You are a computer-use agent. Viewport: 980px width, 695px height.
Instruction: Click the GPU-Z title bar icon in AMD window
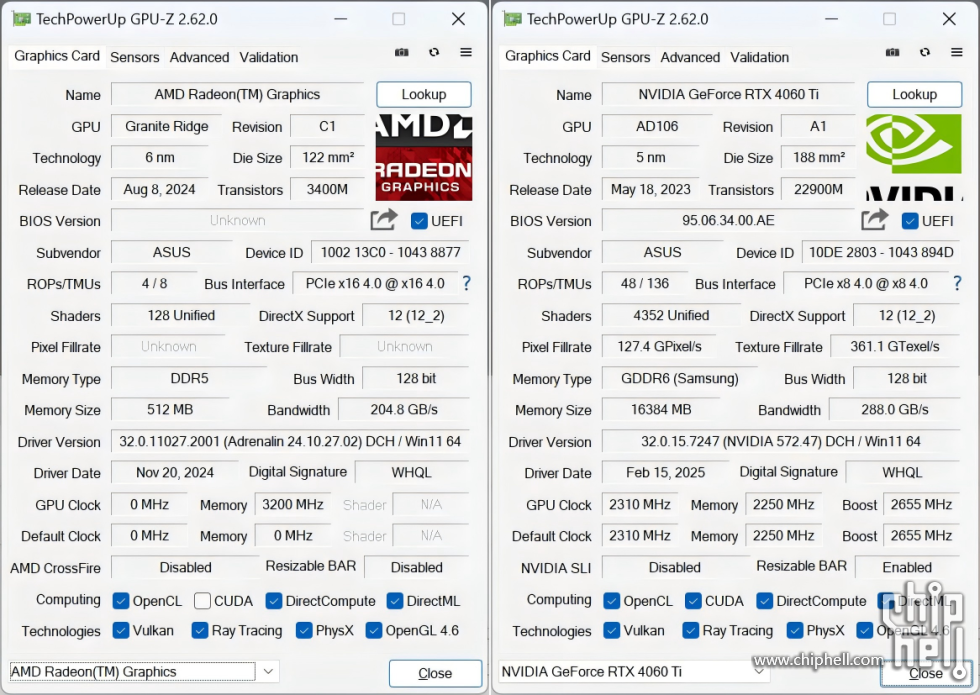click(x=21, y=19)
